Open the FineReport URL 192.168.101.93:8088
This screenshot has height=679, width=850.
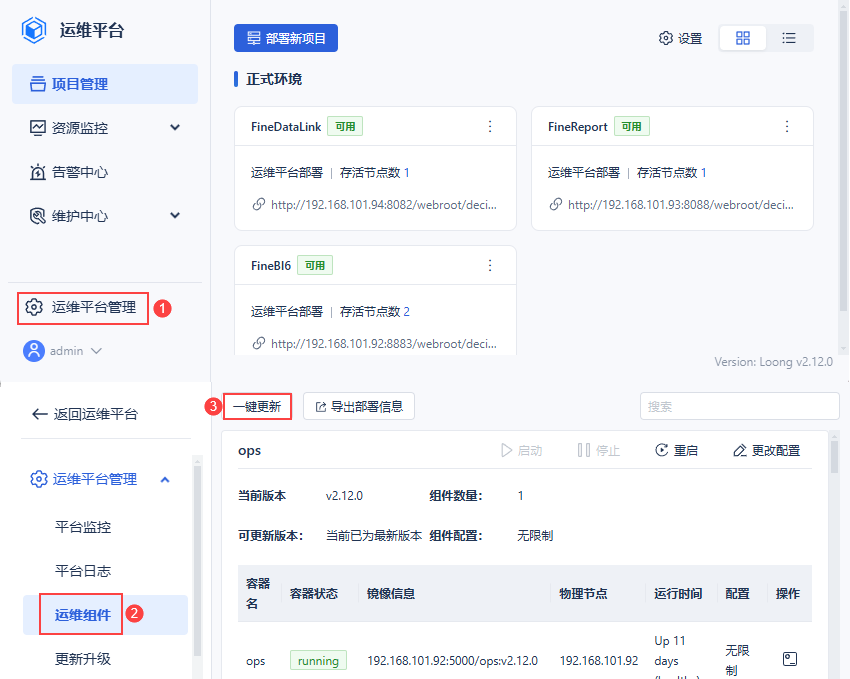coord(681,205)
